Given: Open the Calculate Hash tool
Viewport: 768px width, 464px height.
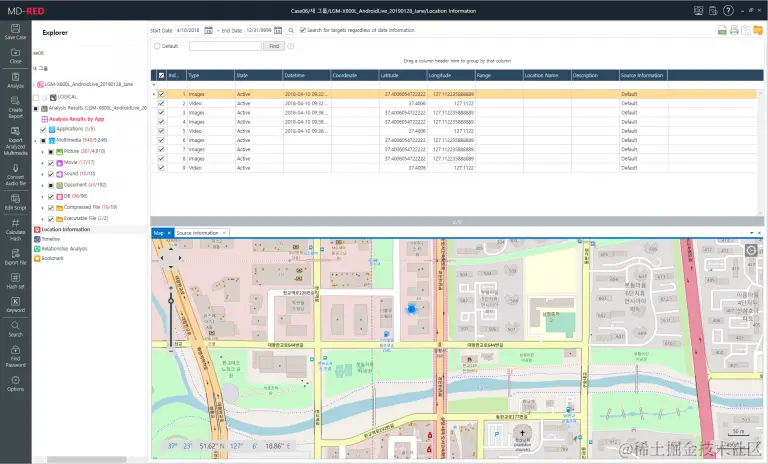Looking at the screenshot, I should pos(15,229).
